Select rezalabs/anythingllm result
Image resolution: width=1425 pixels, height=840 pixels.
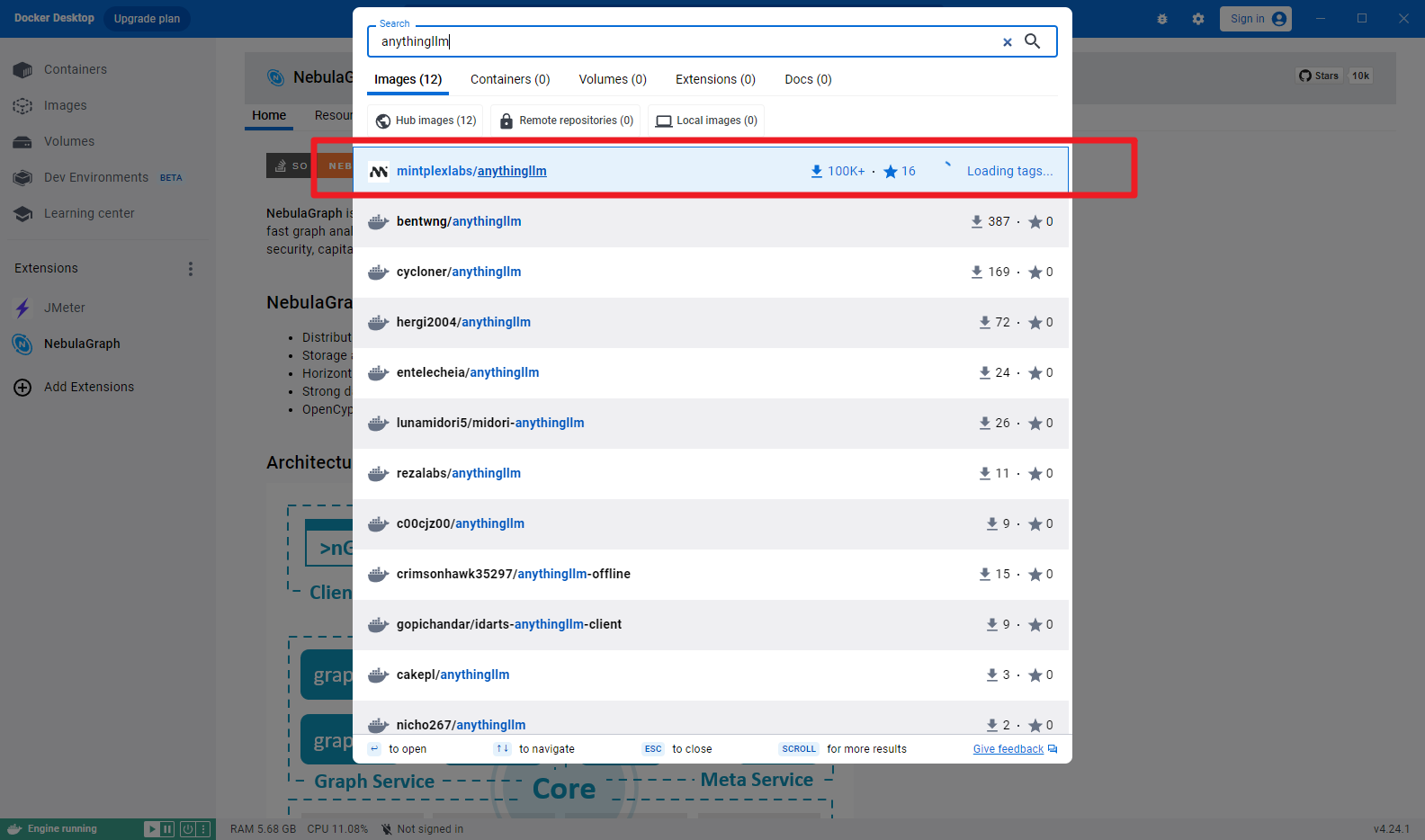click(711, 473)
